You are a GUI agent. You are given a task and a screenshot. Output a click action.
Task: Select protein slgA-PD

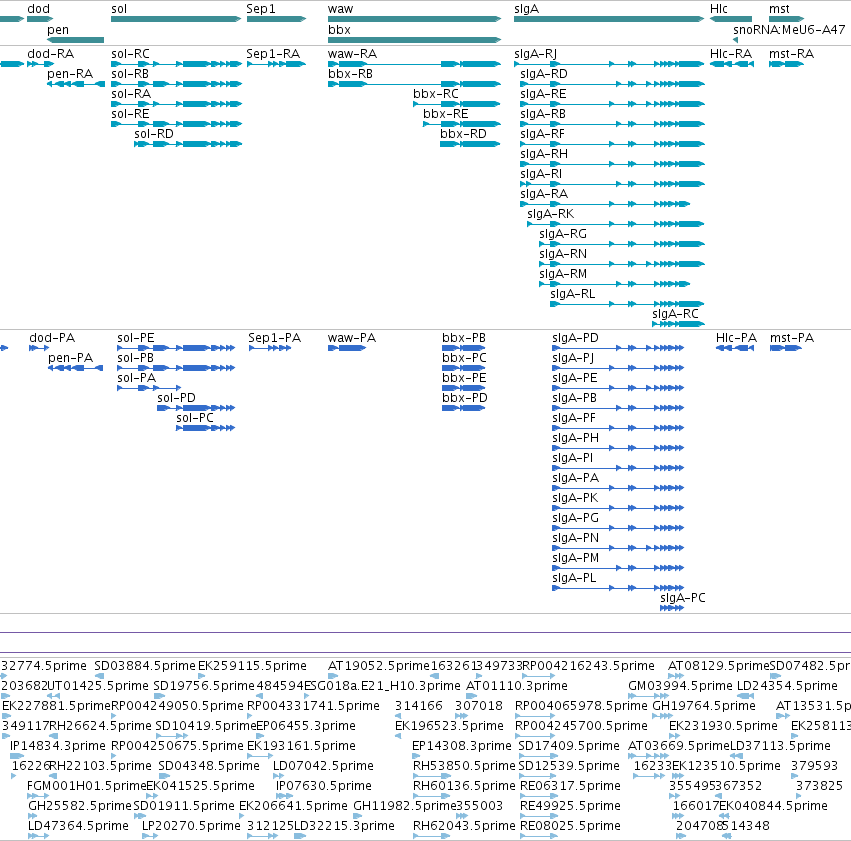[575, 338]
